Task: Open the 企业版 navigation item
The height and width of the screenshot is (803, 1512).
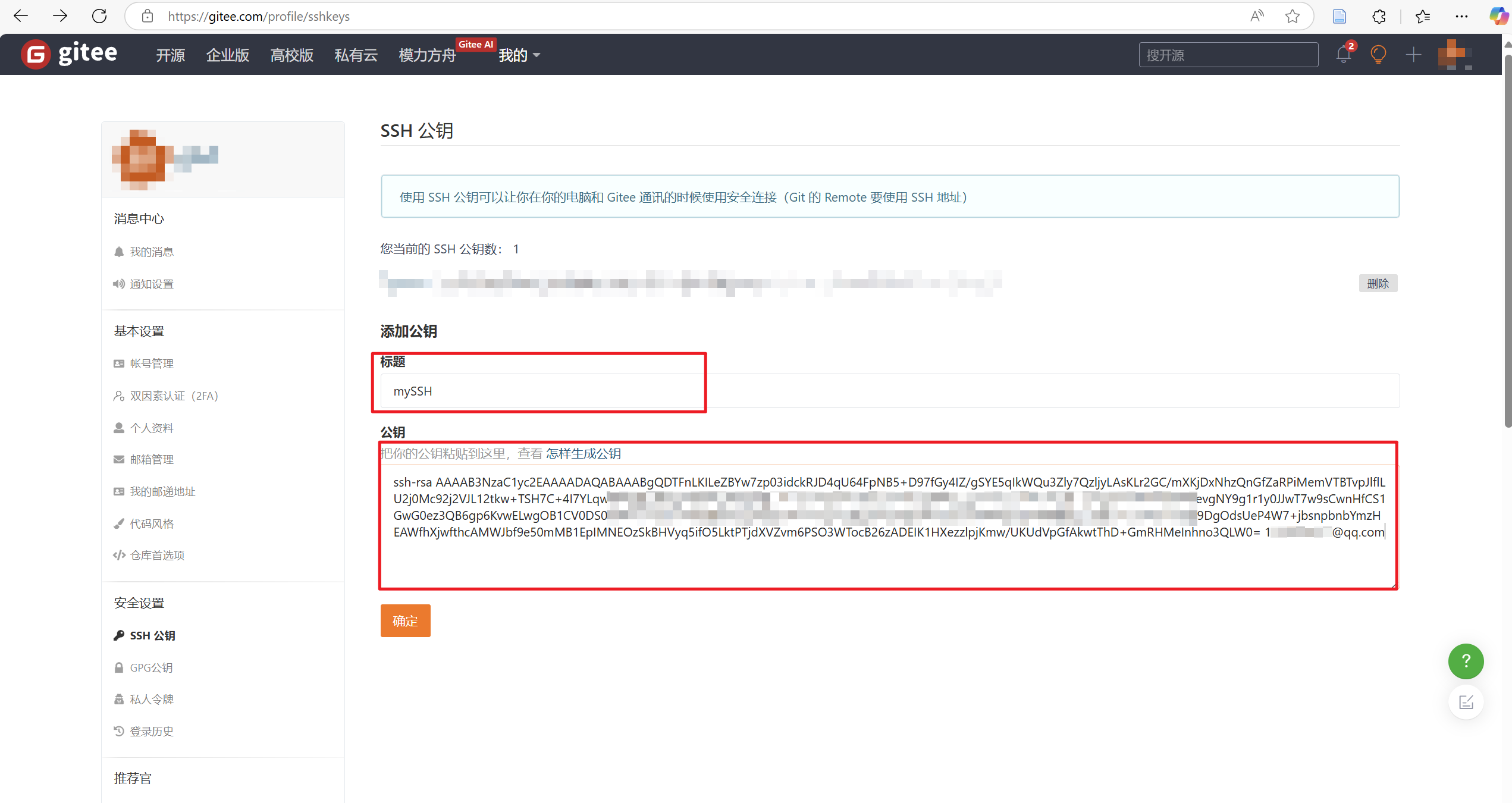Action: tap(227, 55)
